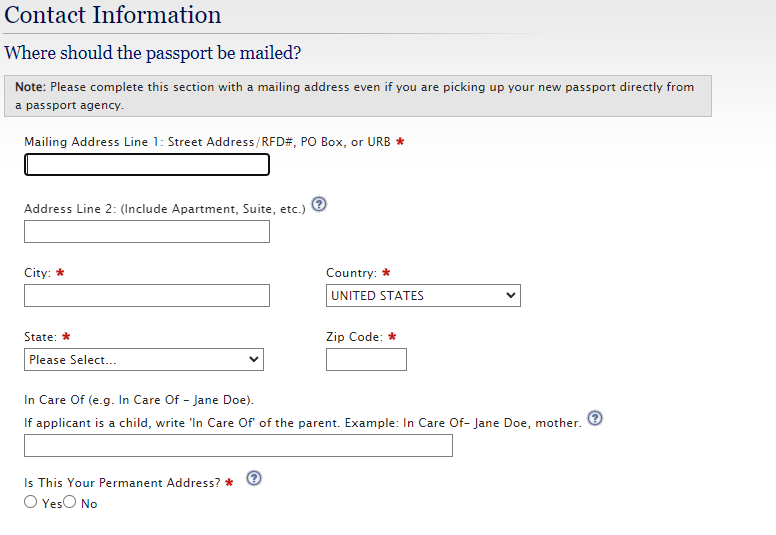
Task: Expand the State 'Please Select...' dropdown
Action: point(144,360)
